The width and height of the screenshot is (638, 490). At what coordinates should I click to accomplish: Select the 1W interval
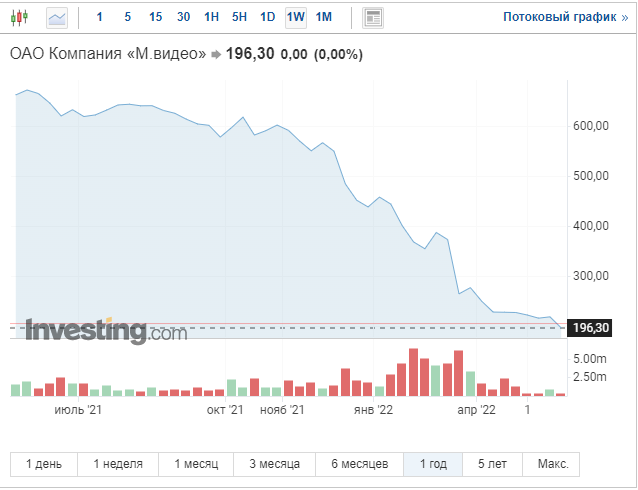(x=296, y=18)
